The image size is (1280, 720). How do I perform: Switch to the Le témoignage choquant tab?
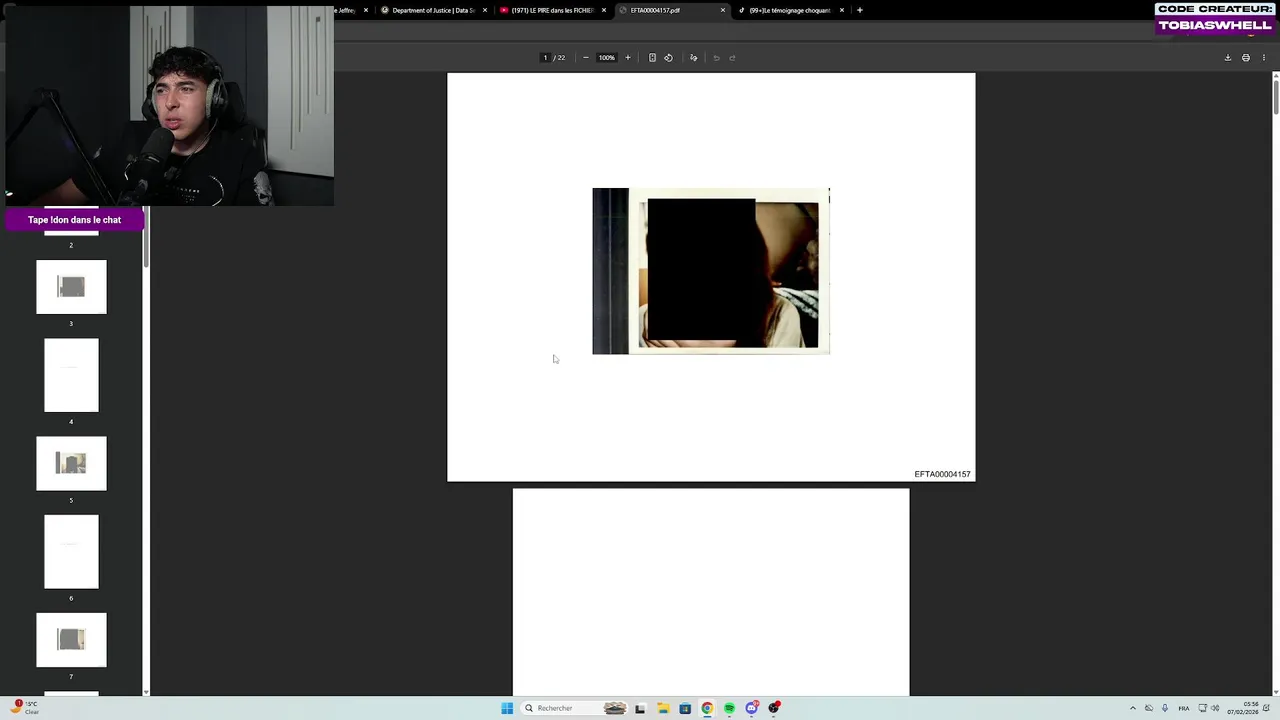point(790,10)
